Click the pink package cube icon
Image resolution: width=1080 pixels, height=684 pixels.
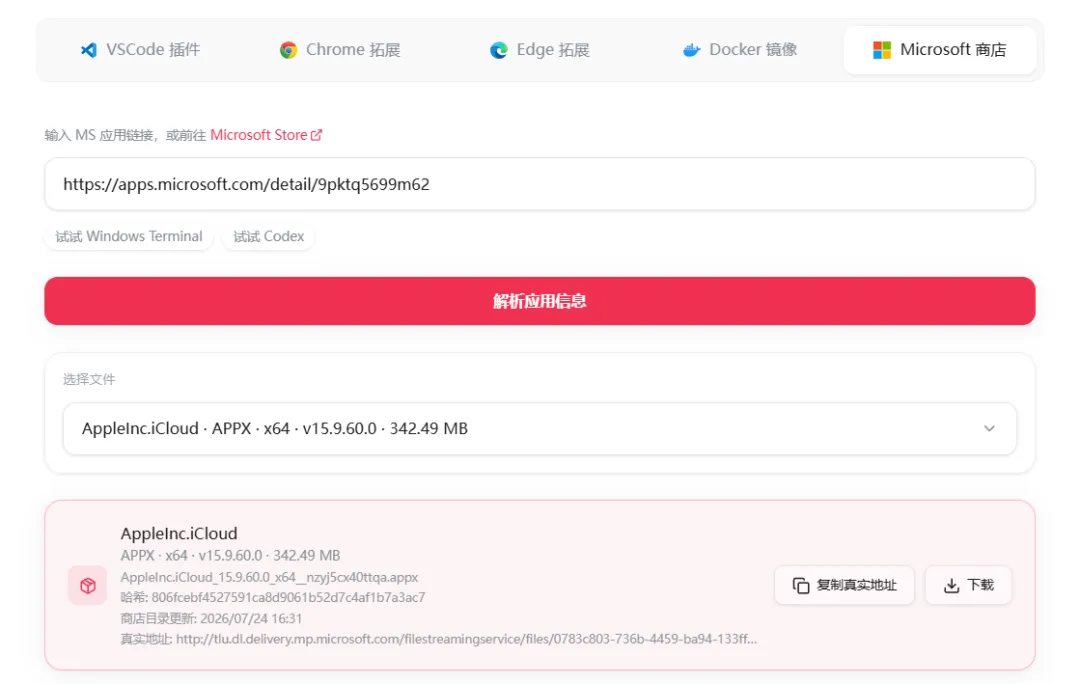coord(87,585)
